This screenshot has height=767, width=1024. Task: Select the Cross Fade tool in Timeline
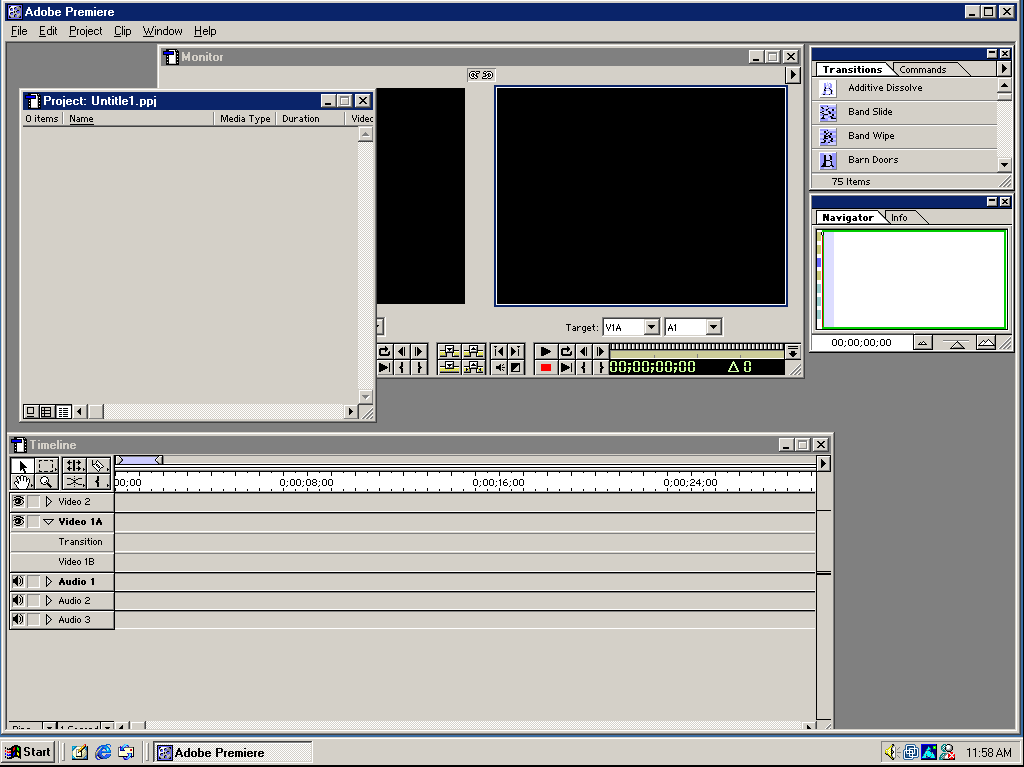pyautogui.click(x=74, y=482)
